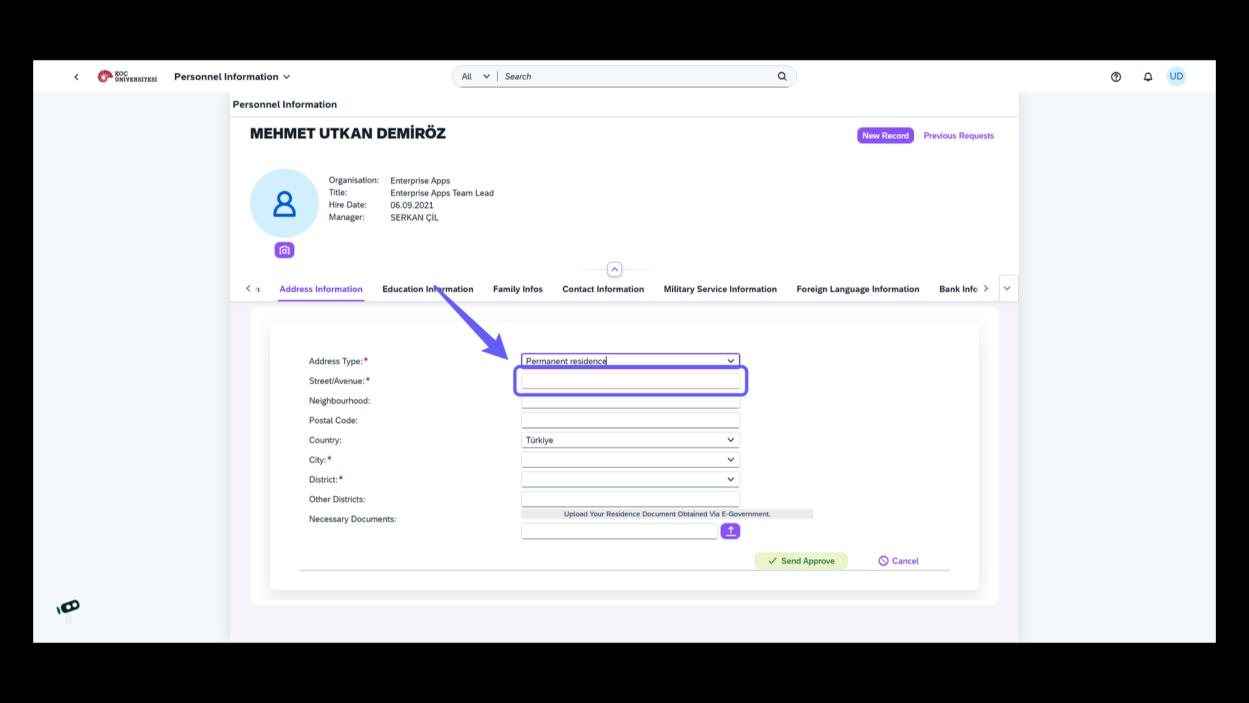The height and width of the screenshot is (703, 1249).
Task: Switch to the Address Information tab
Action: pos(321,289)
